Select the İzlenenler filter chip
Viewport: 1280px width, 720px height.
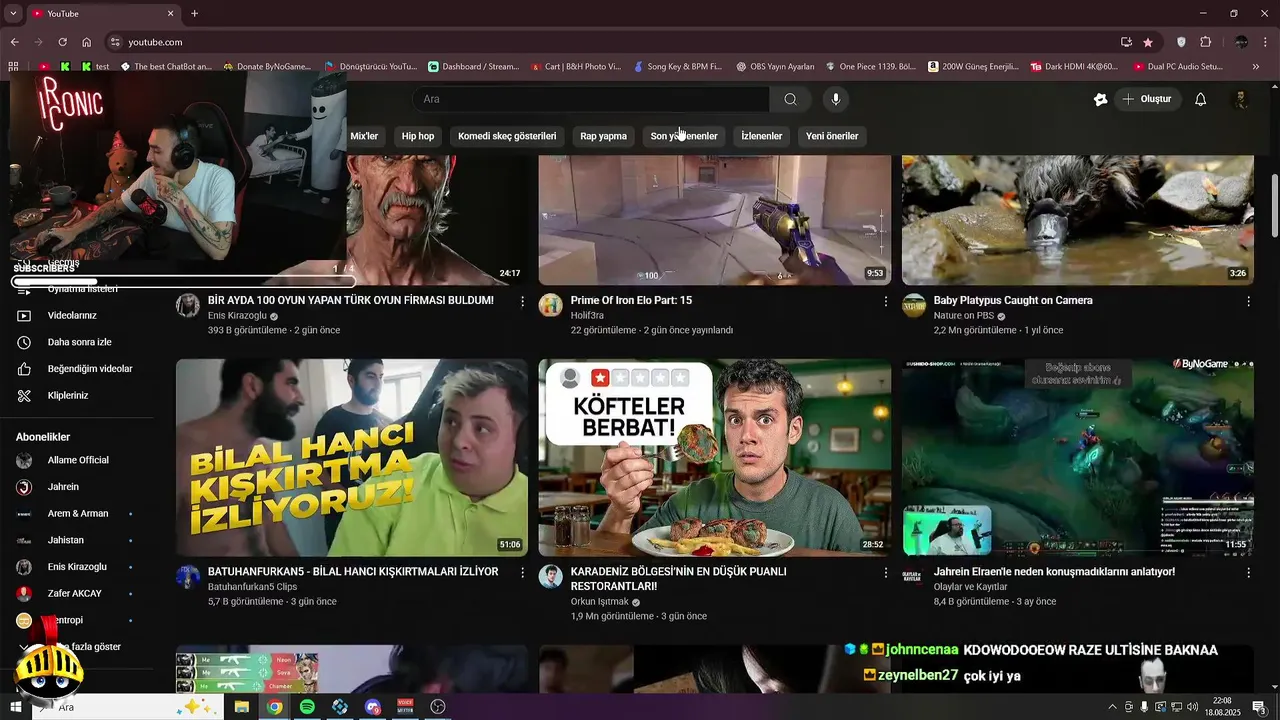coord(762,136)
